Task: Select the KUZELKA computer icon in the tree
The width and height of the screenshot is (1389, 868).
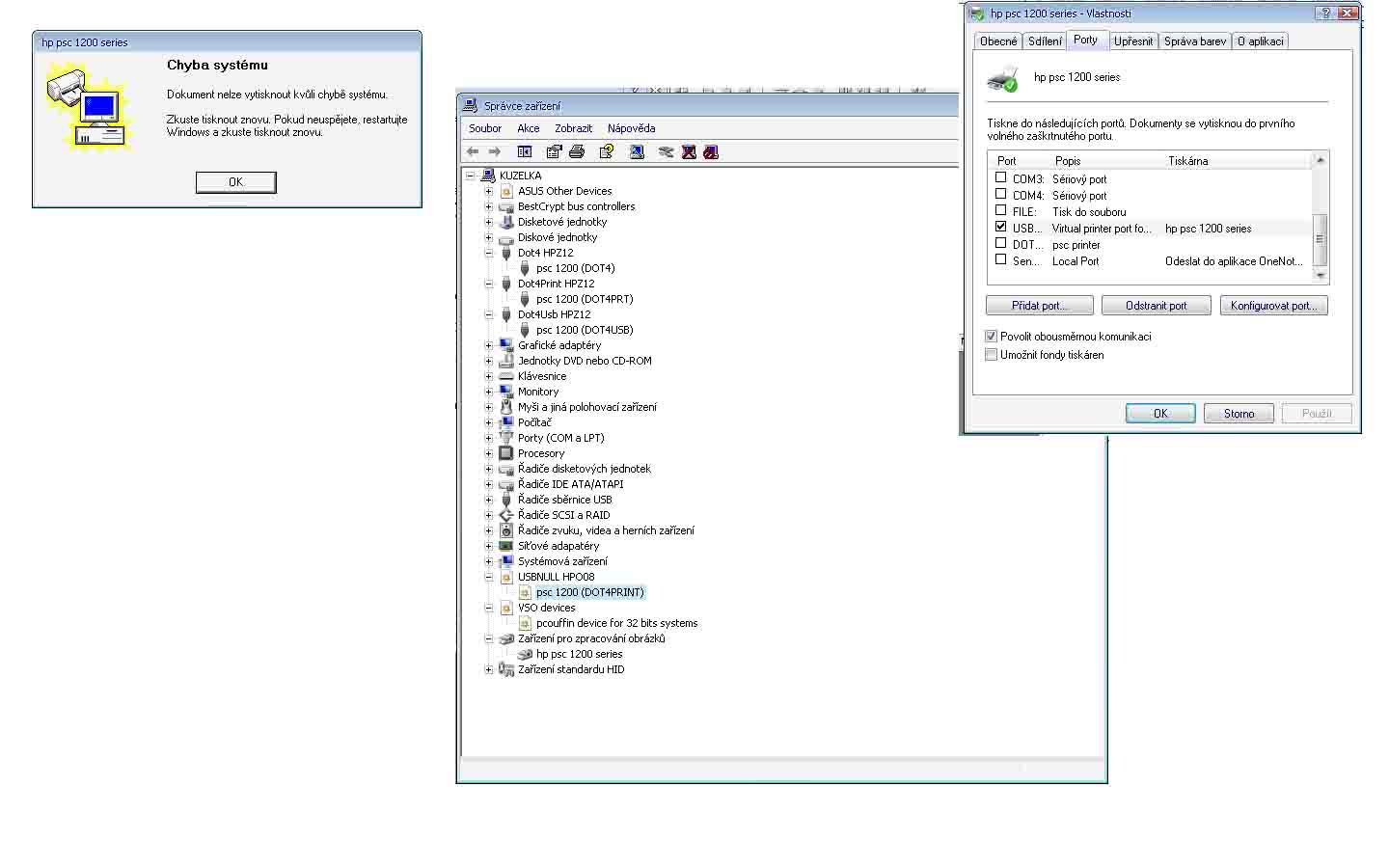Action: pos(488,176)
